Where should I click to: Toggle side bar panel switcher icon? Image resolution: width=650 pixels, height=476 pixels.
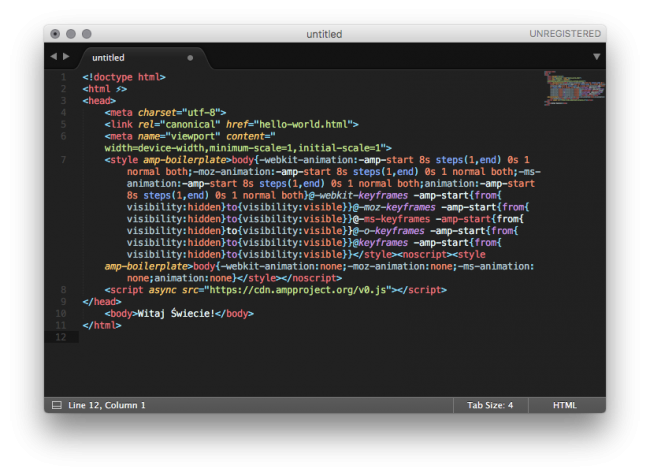(x=57, y=405)
